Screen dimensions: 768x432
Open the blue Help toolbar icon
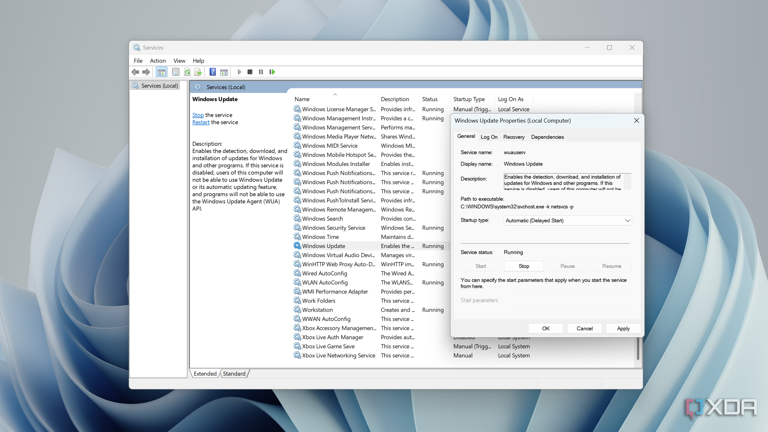tap(213, 72)
